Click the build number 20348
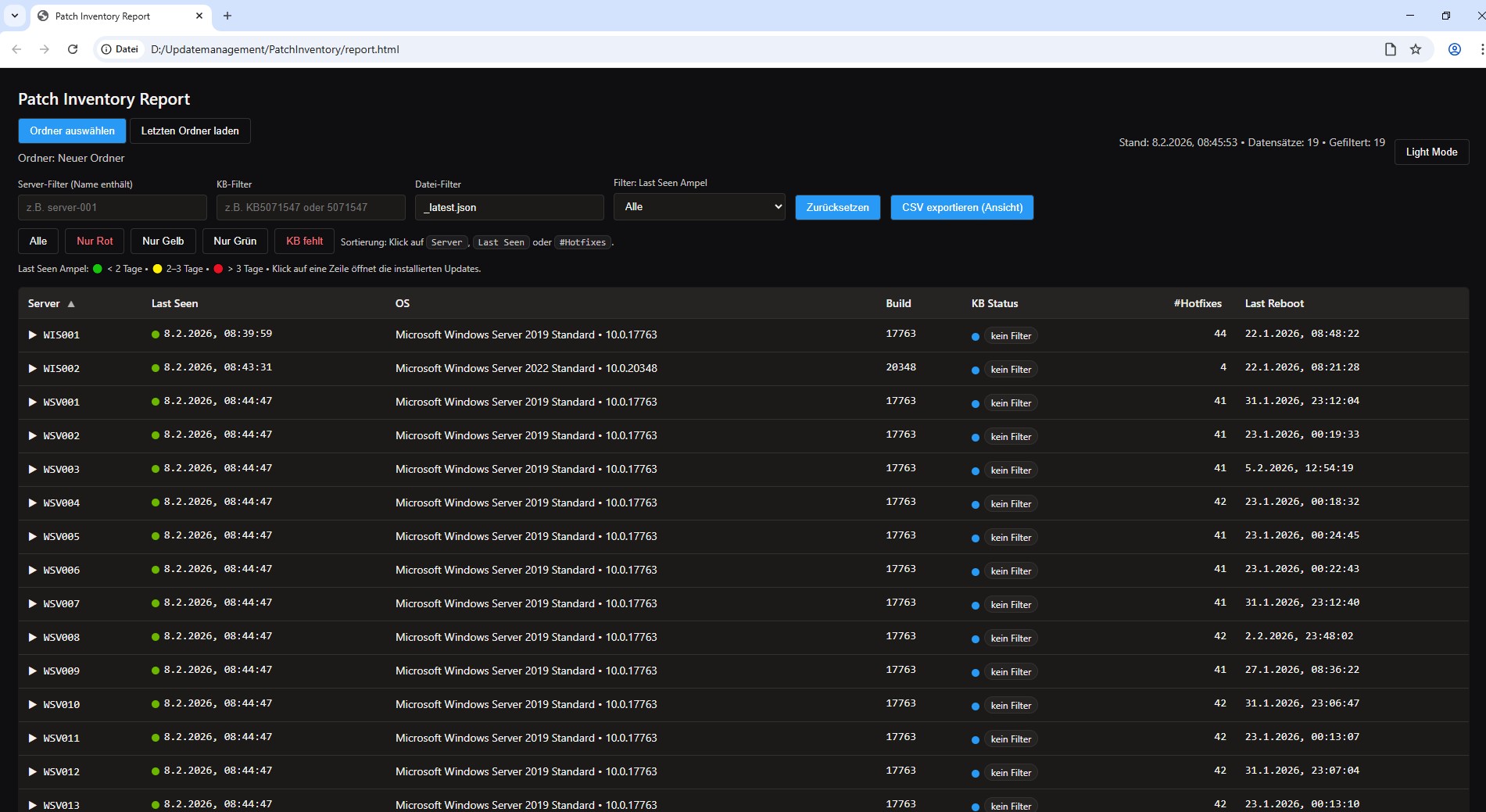Screen dimensions: 1486x812 901,367
